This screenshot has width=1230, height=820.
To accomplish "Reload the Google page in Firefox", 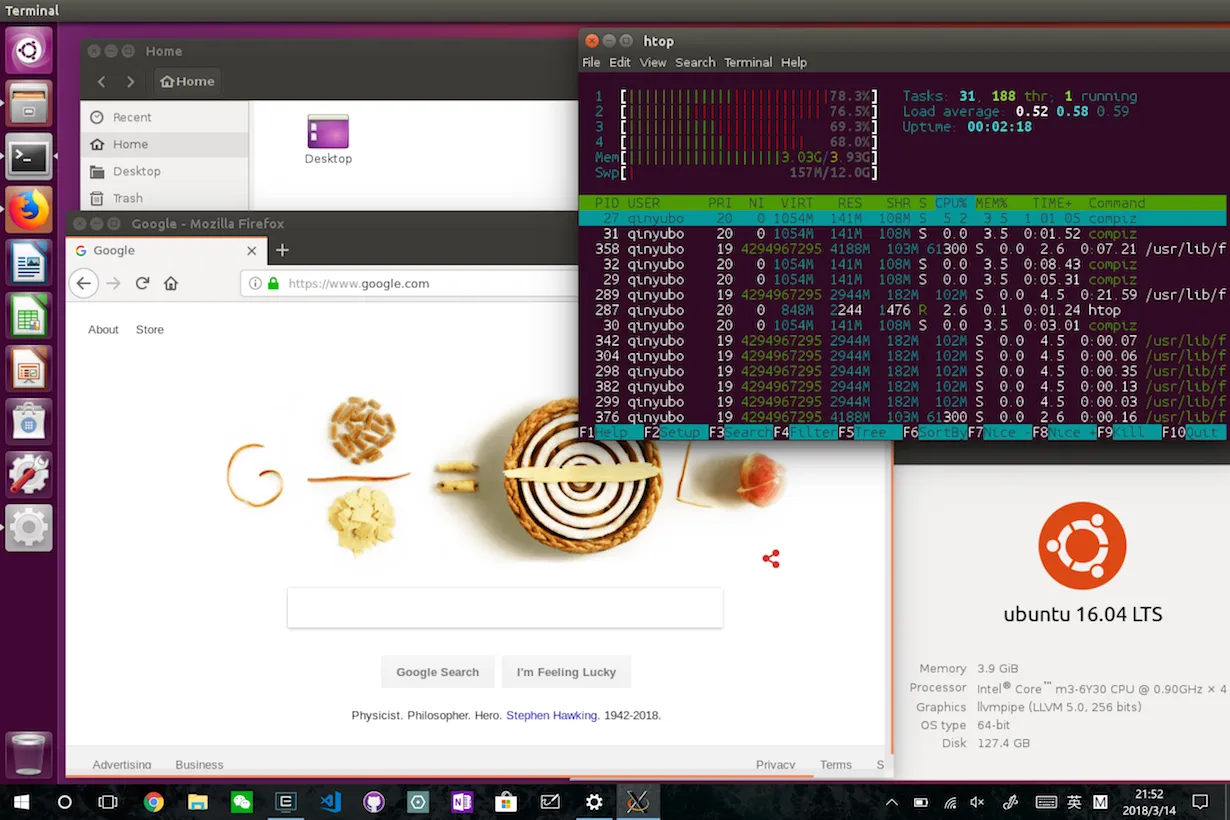I will (142, 283).
